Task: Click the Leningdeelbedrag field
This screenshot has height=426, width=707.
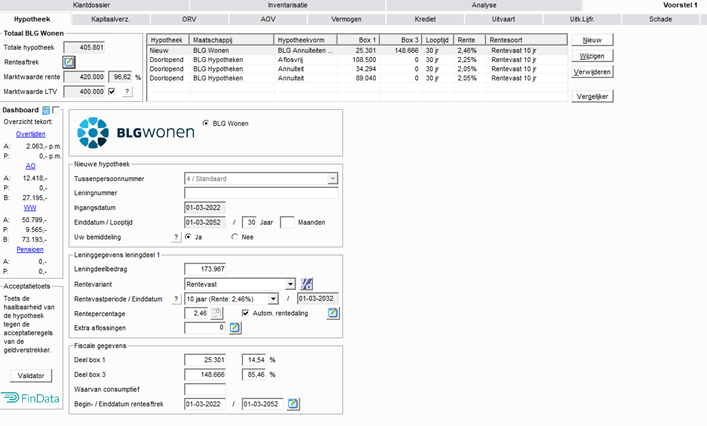Action: click(205, 269)
